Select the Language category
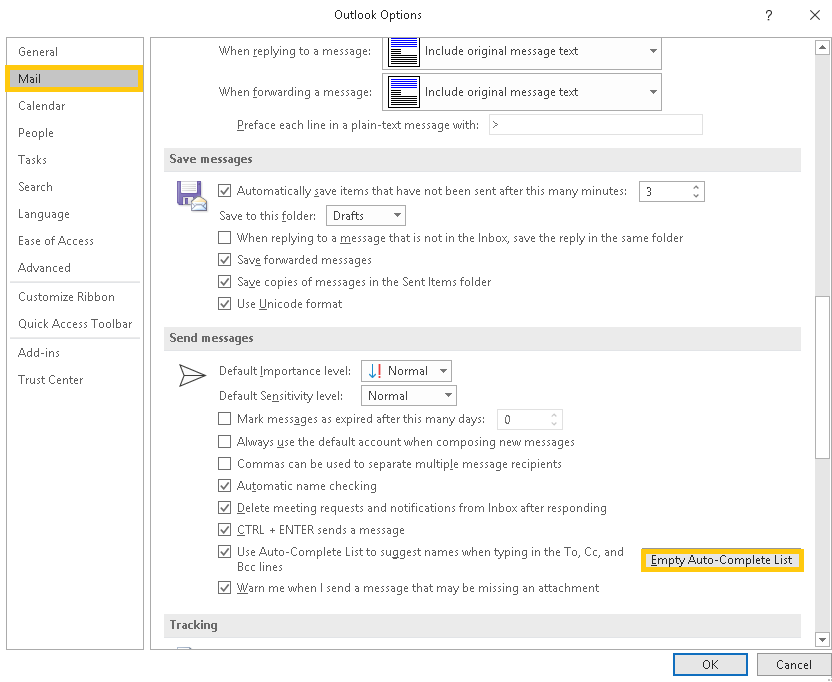 tap(75, 214)
